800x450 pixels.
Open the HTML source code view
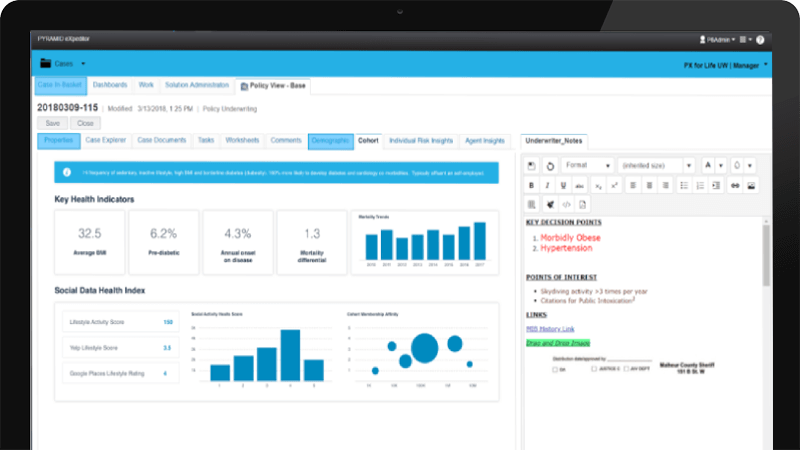click(566, 205)
